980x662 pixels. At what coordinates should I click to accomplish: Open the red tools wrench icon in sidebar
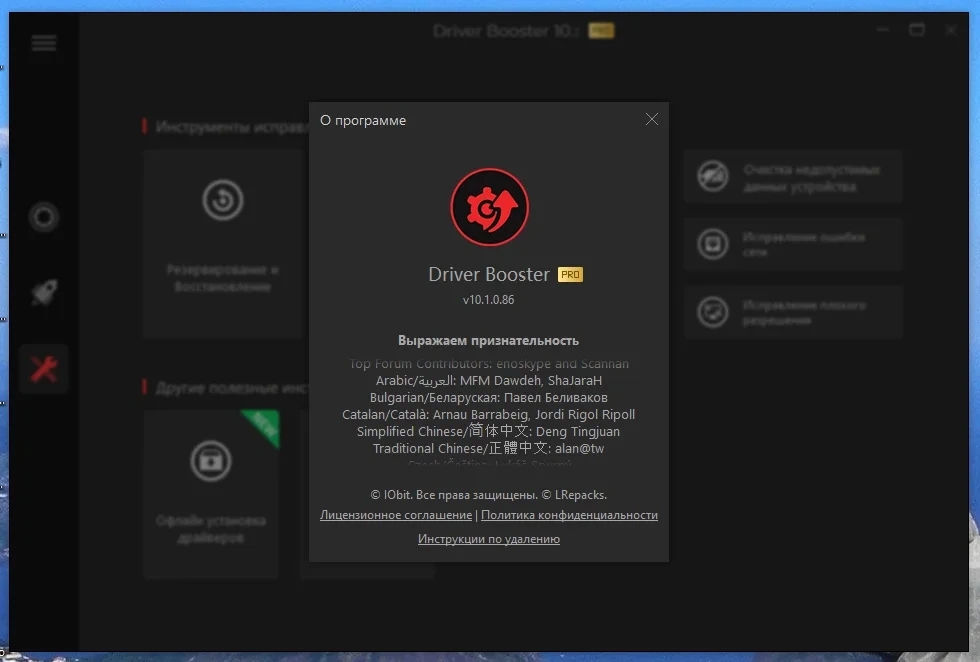[44, 369]
